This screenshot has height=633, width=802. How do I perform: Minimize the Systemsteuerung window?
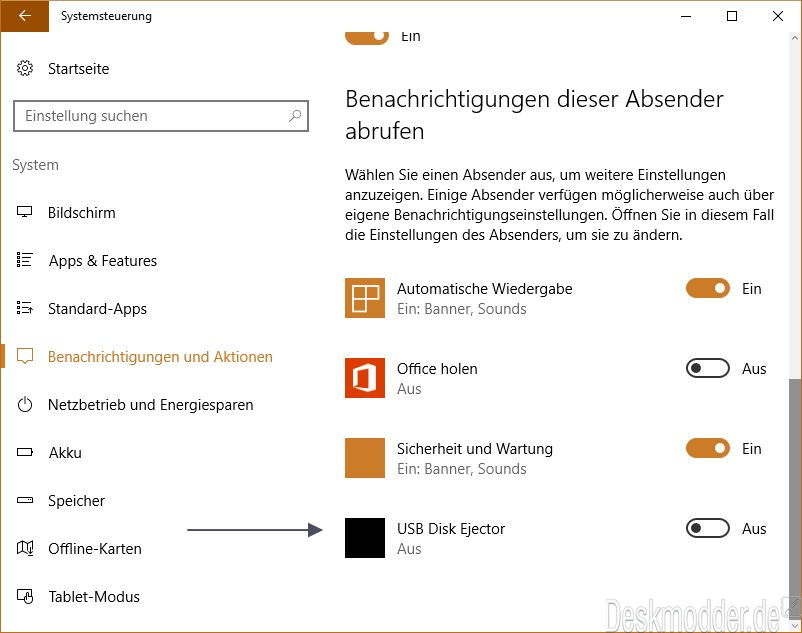point(686,16)
